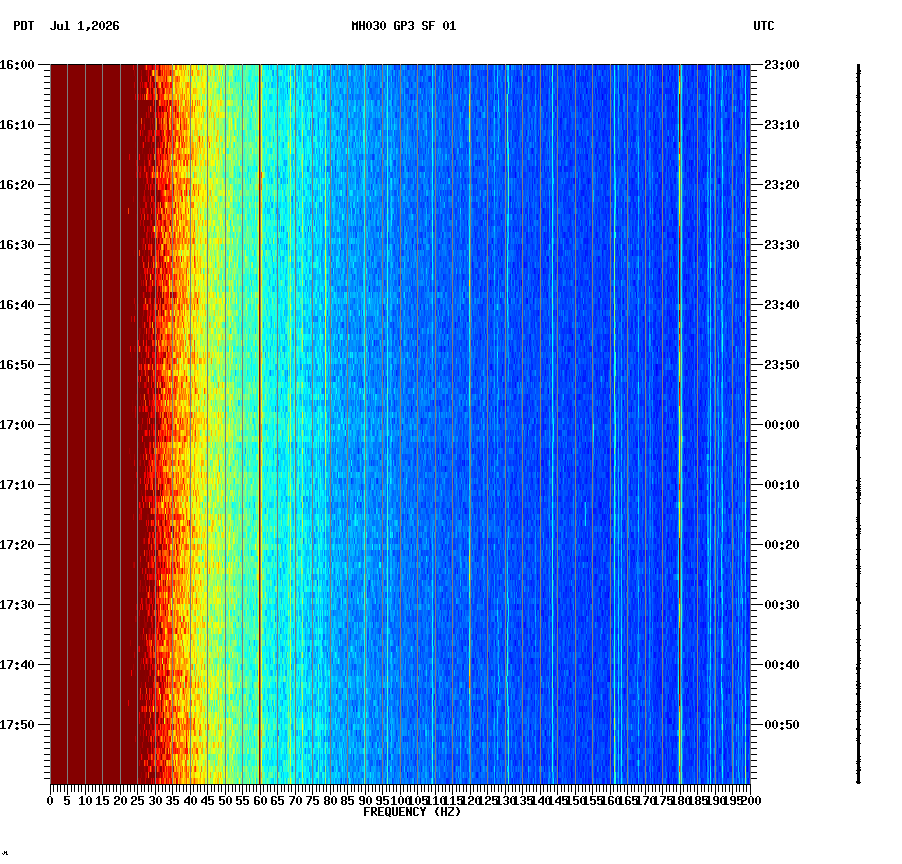Click the 23:30 UTC time label
Image resolution: width=902 pixels, height=864 pixels.
coord(782,244)
